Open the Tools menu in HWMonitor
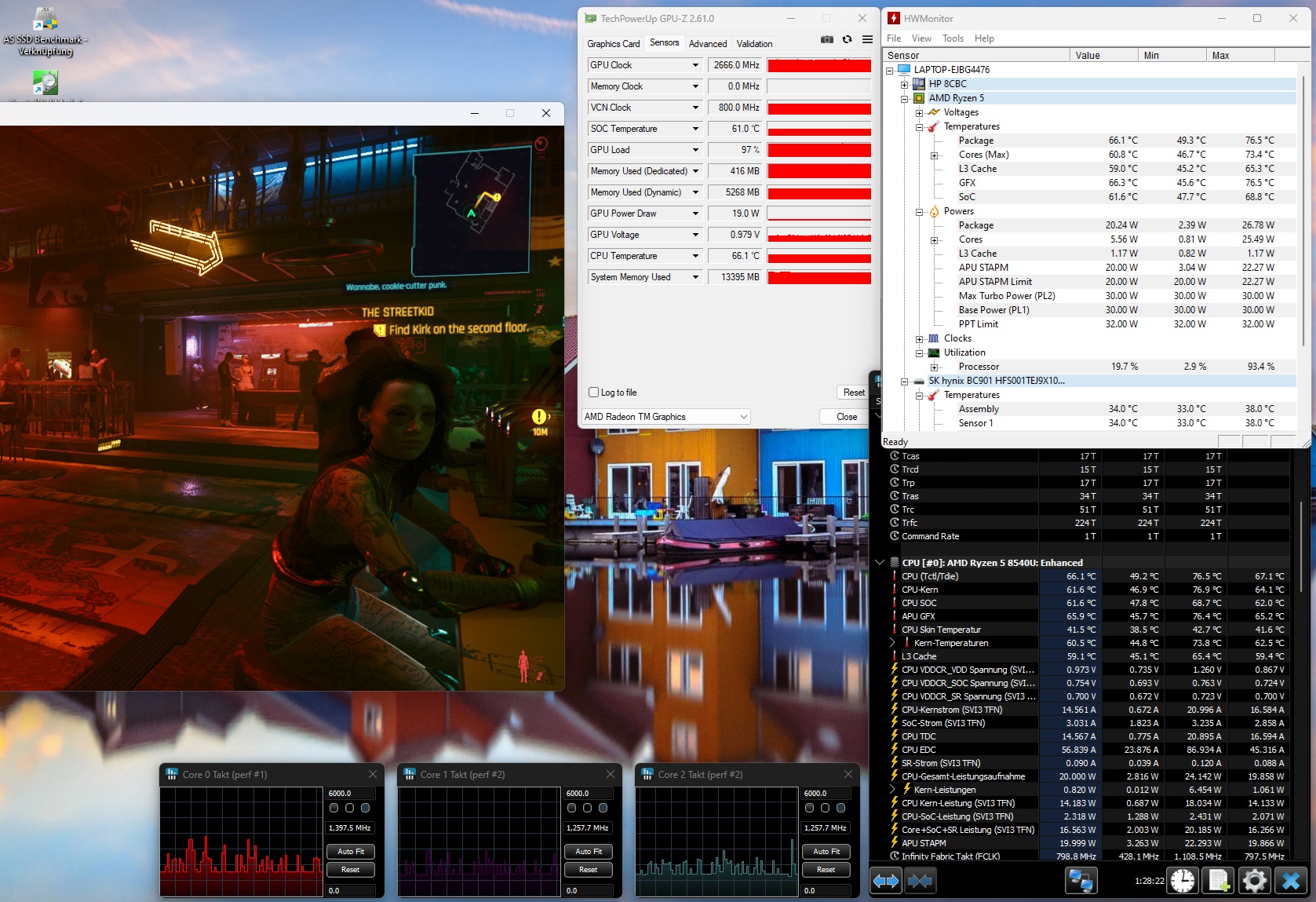The height and width of the screenshot is (902, 1316). (953, 38)
